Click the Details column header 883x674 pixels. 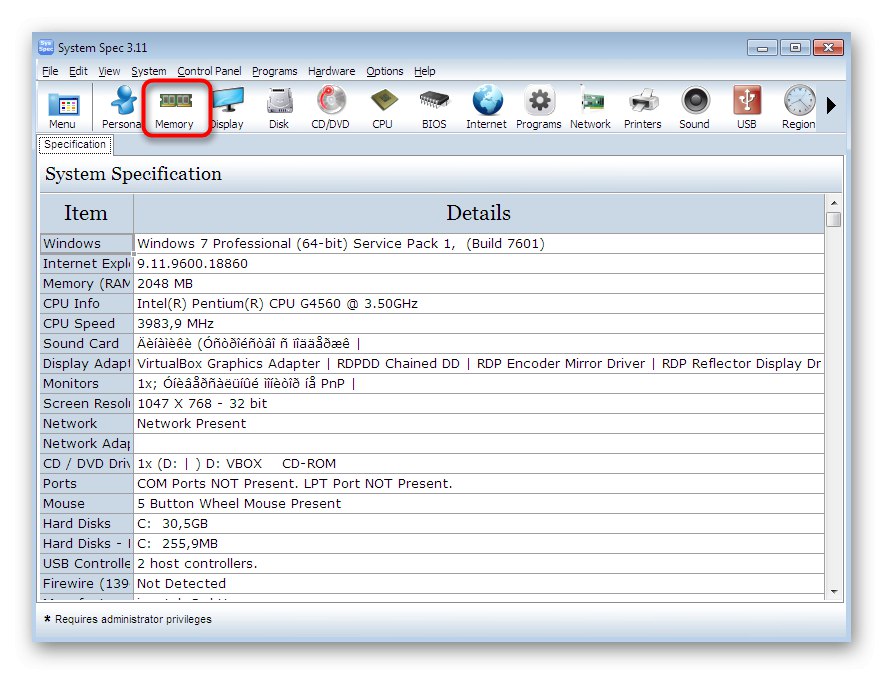pyautogui.click(x=479, y=213)
